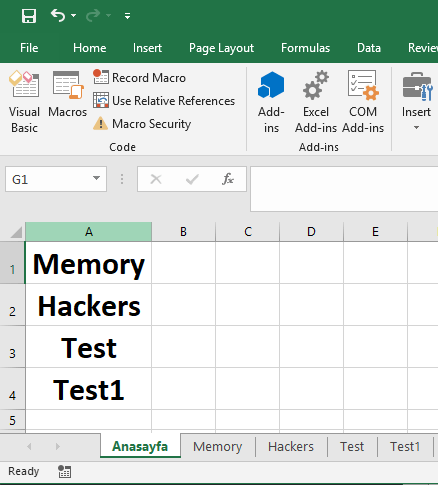Viewport: 438px width, 485px height.
Task: Select column B header
Action: click(183, 232)
